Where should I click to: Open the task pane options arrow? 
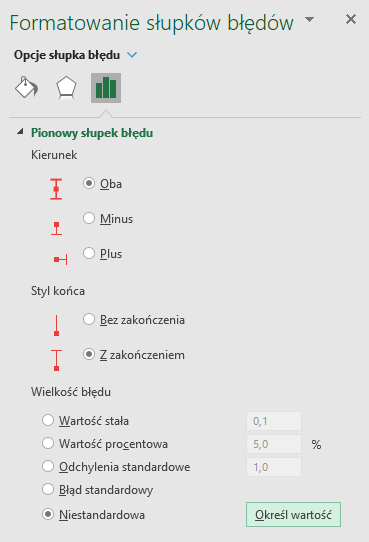[x=310, y=19]
